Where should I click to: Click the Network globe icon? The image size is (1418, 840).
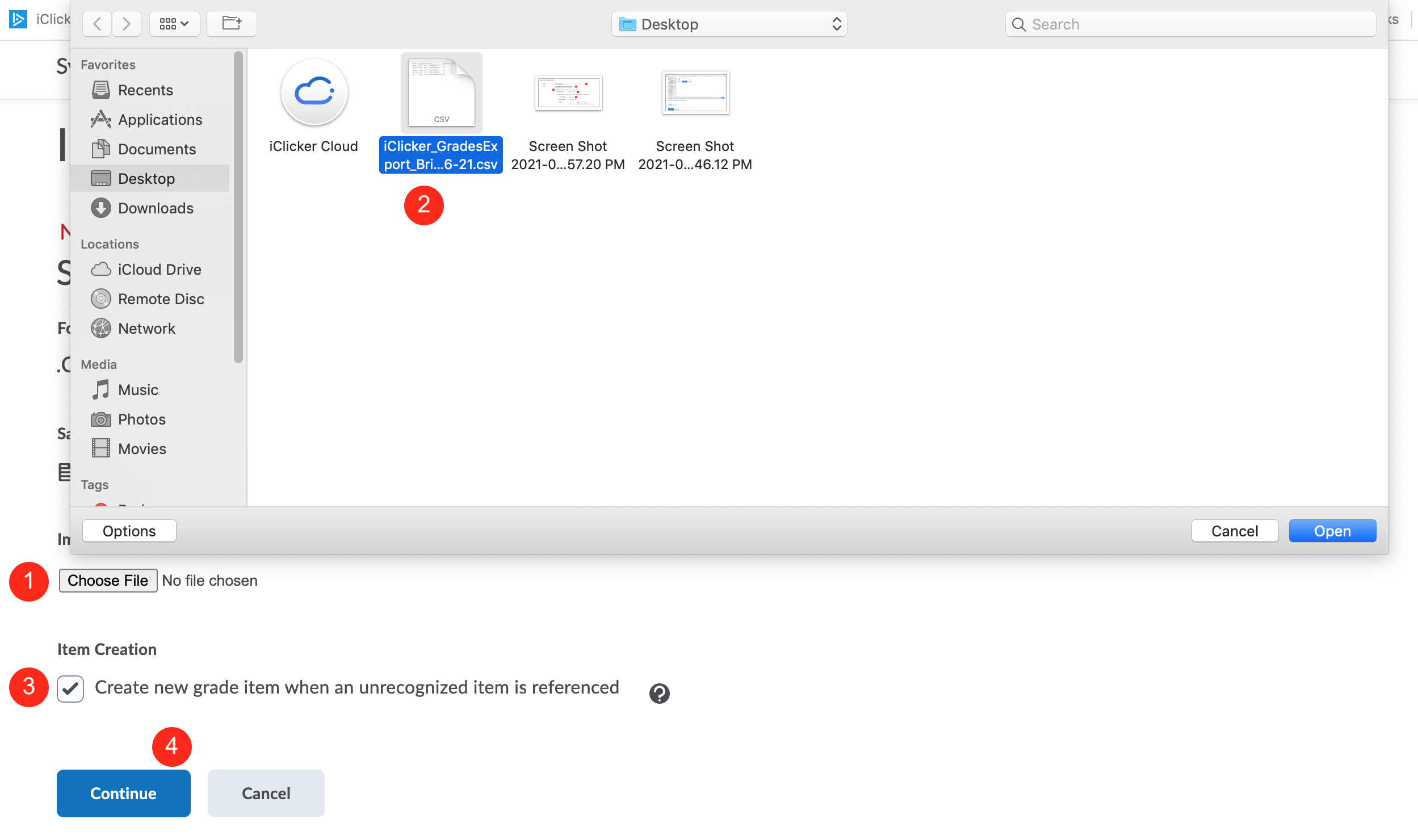tap(101, 328)
